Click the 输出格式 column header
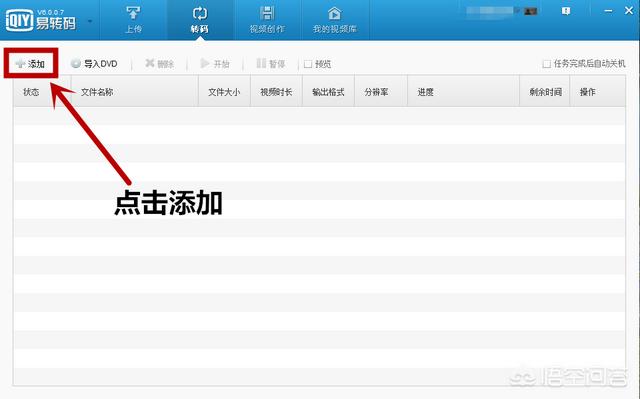This screenshot has height=399, width=640. click(x=328, y=92)
